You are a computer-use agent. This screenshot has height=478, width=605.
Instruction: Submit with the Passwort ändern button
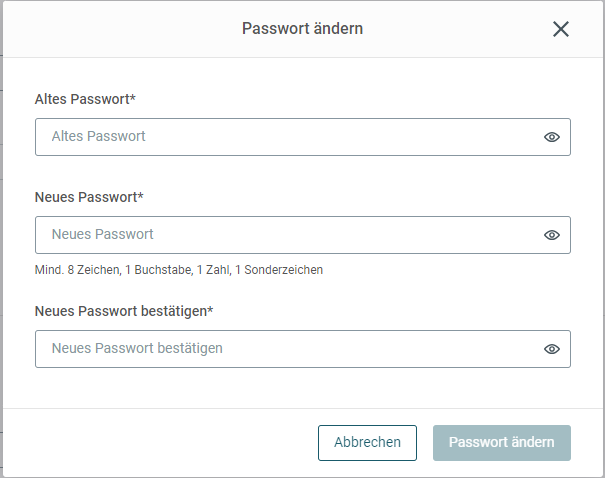[502, 443]
